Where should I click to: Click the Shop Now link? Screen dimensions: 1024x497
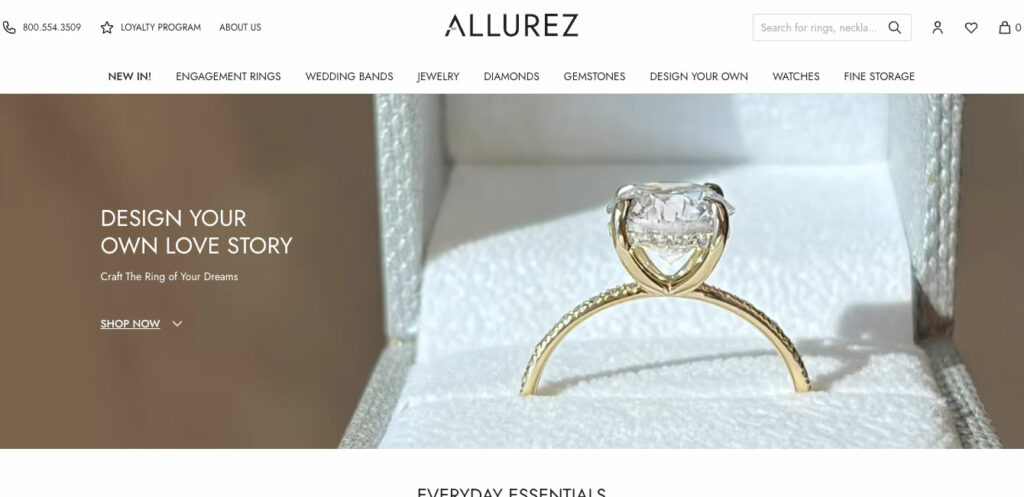tap(130, 323)
